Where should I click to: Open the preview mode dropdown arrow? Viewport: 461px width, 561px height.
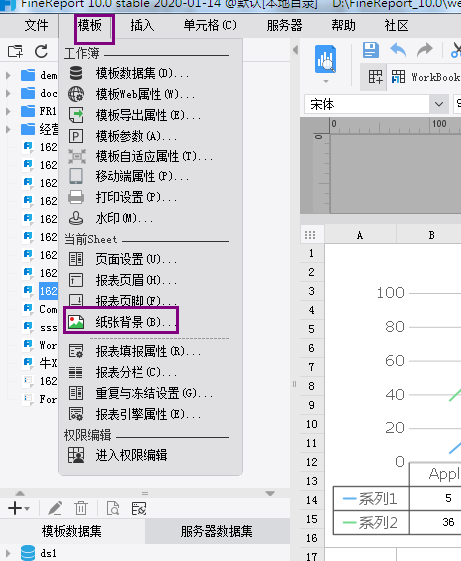325,81
